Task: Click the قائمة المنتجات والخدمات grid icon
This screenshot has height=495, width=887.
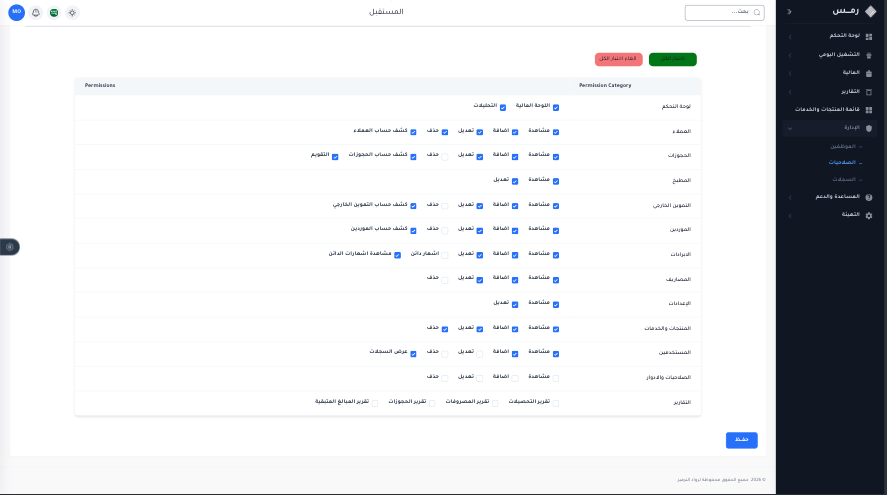Action: click(x=869, y=110)
